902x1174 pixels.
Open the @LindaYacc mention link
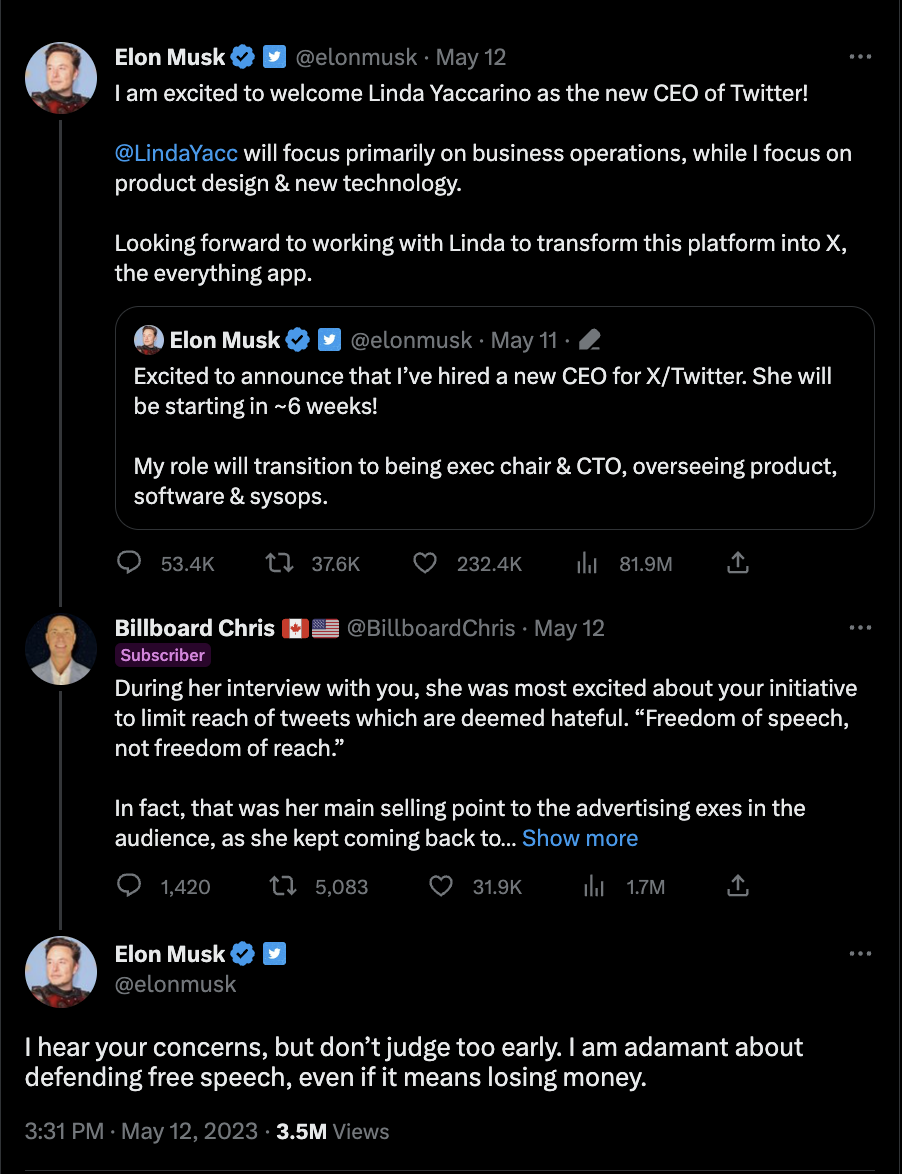176,153
